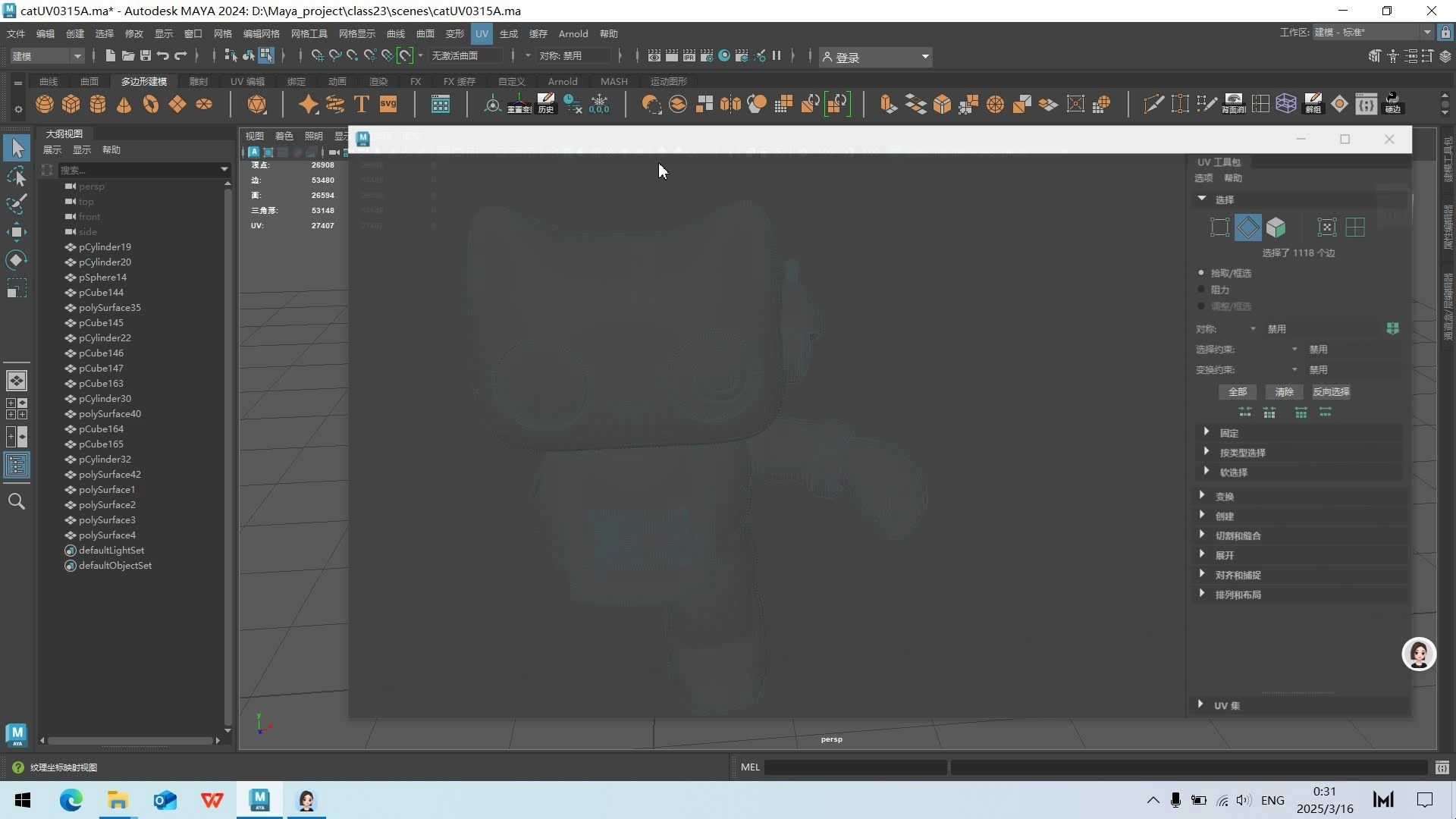The height and width of the screenshot is (819, 1456).
Task: Click the 全部 button in UV toolkit
Action: tap(1238, 392)
